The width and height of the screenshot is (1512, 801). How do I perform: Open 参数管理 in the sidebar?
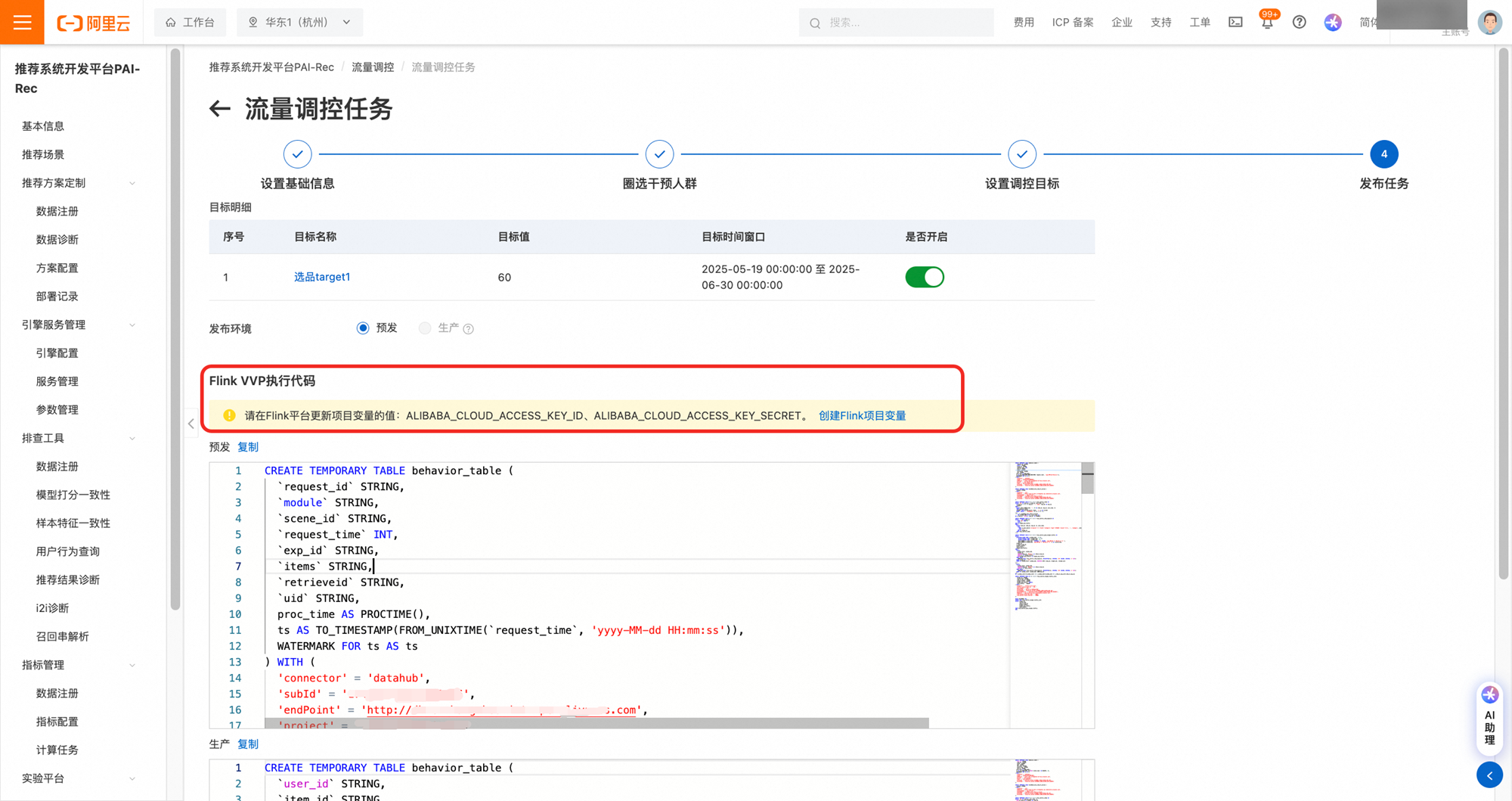57,410
